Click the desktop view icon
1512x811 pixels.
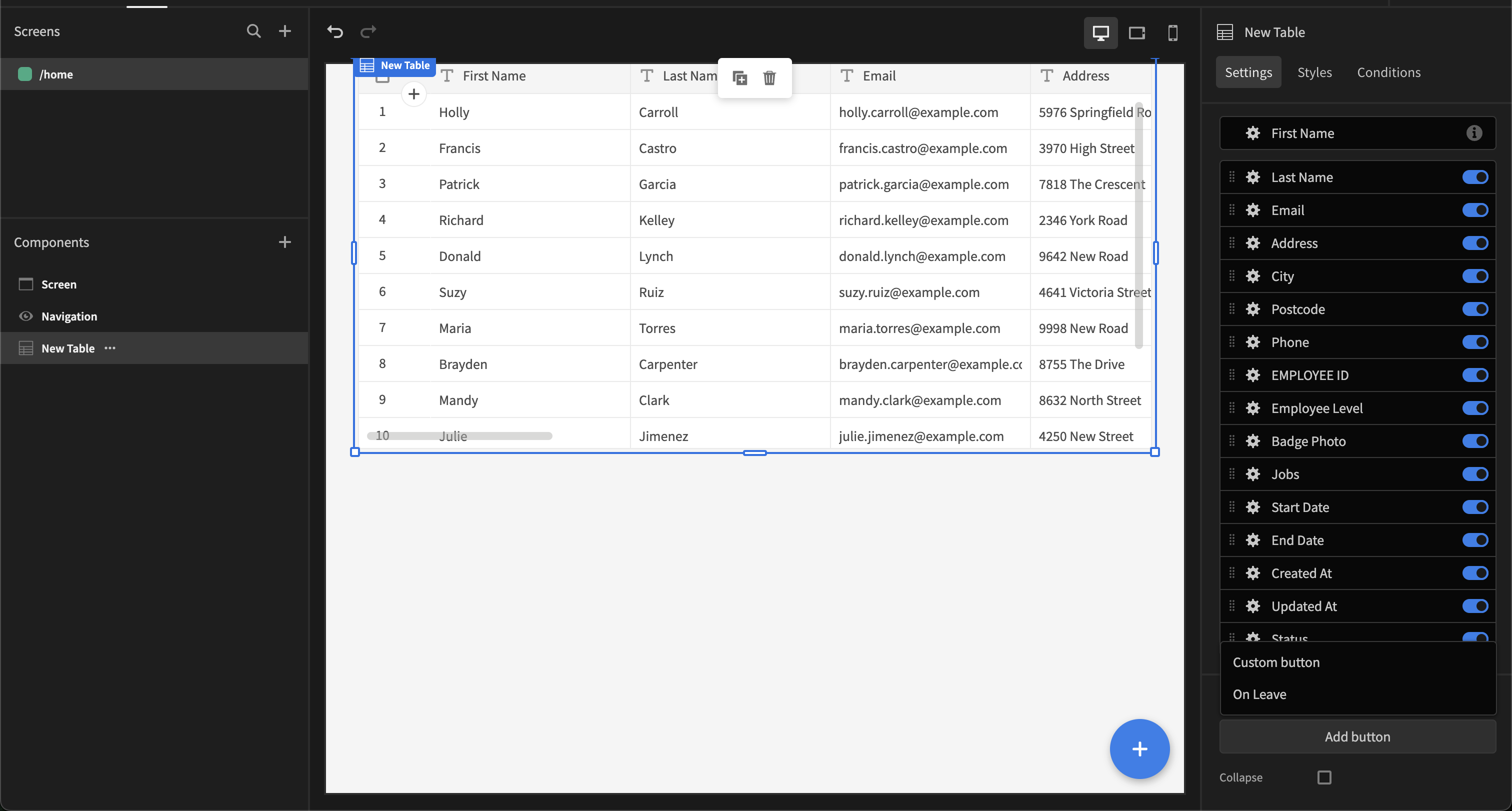(1100, 32)
